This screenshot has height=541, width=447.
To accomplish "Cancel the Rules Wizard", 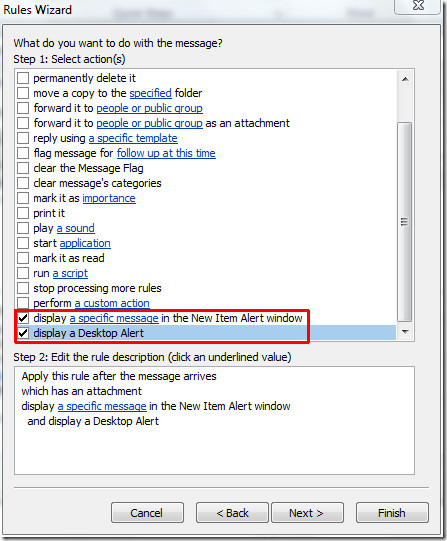I will tap(147, 513).
